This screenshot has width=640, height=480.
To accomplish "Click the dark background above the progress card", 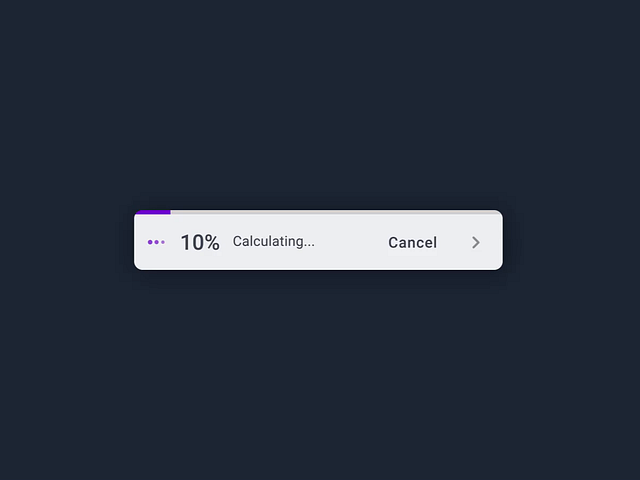I will click(x=320, y=100).
